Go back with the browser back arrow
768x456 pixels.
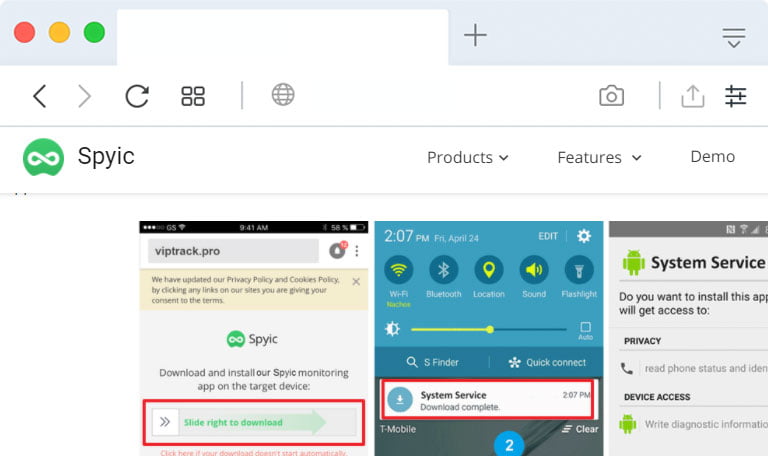[x=40, y=96]
